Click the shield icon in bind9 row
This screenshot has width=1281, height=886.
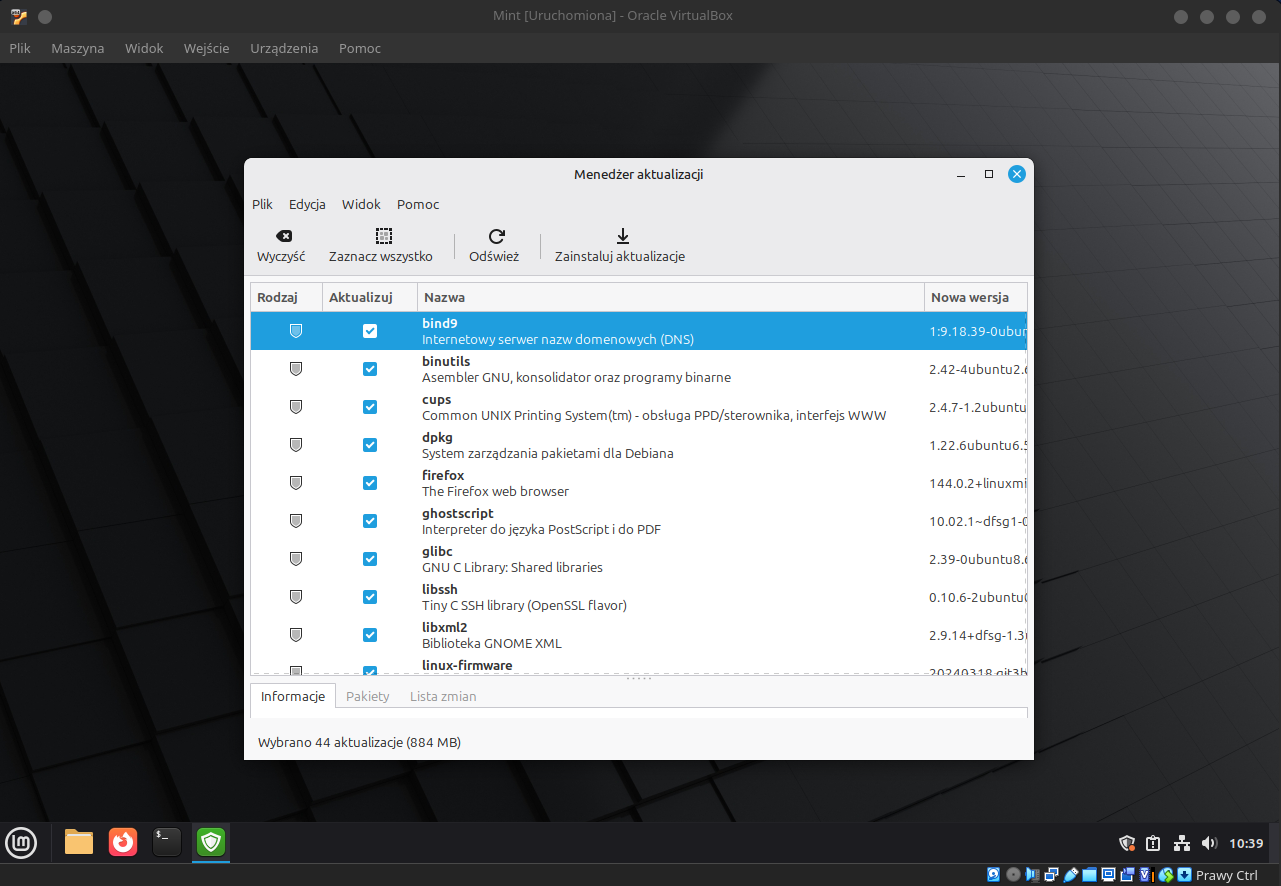(295, 331)
